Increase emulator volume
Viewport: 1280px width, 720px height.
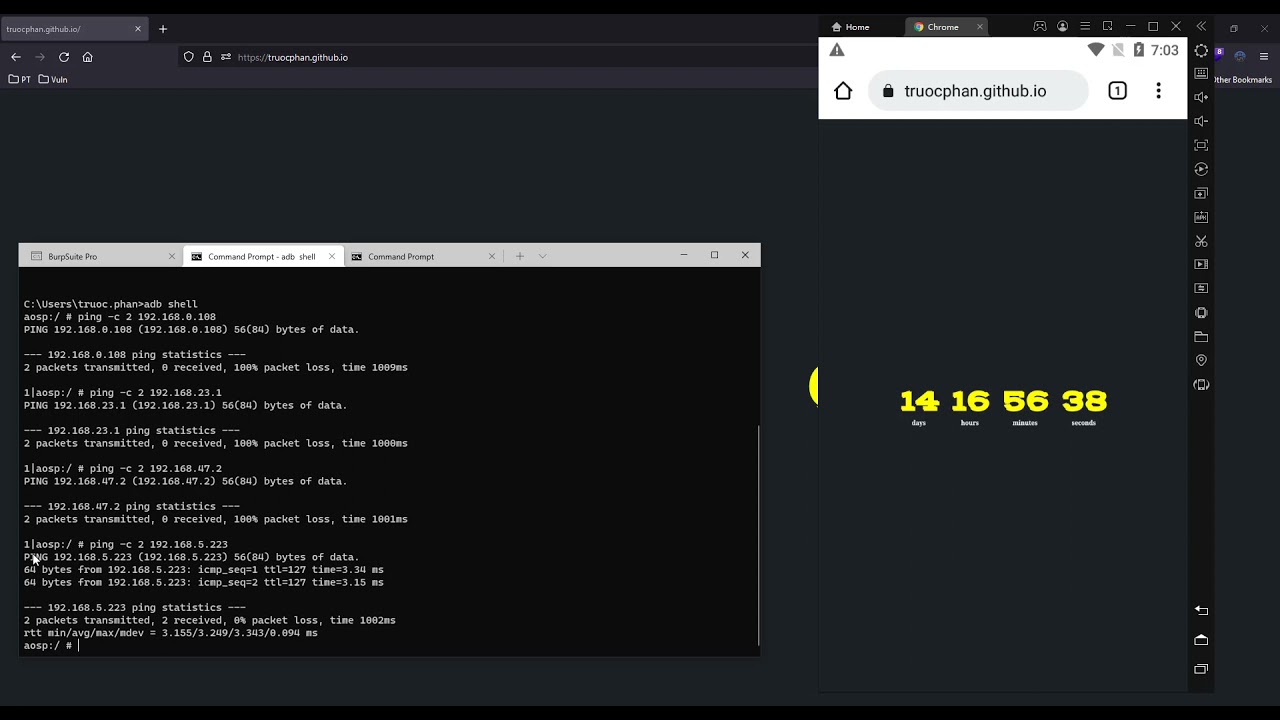[x=1201, y=97]
